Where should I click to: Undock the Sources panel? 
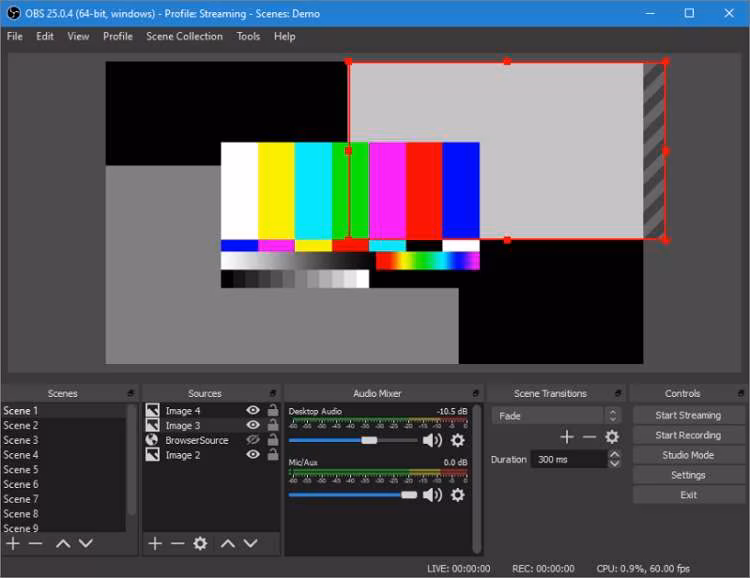point(273,393)
